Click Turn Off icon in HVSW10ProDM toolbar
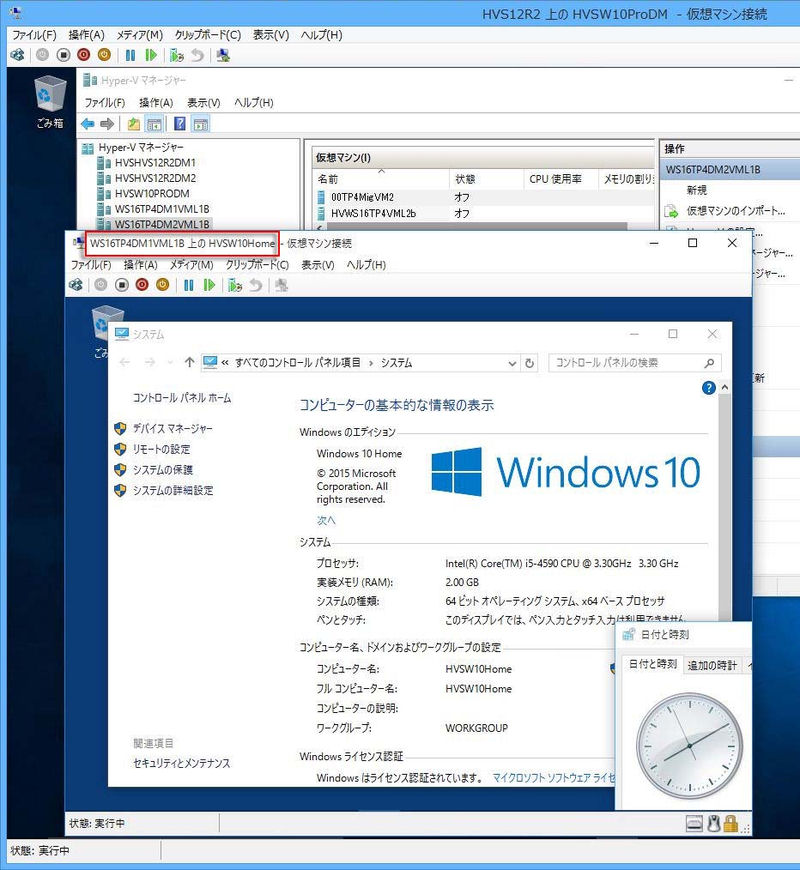Viewport: 800px width, 870px height. pos(63,55)
